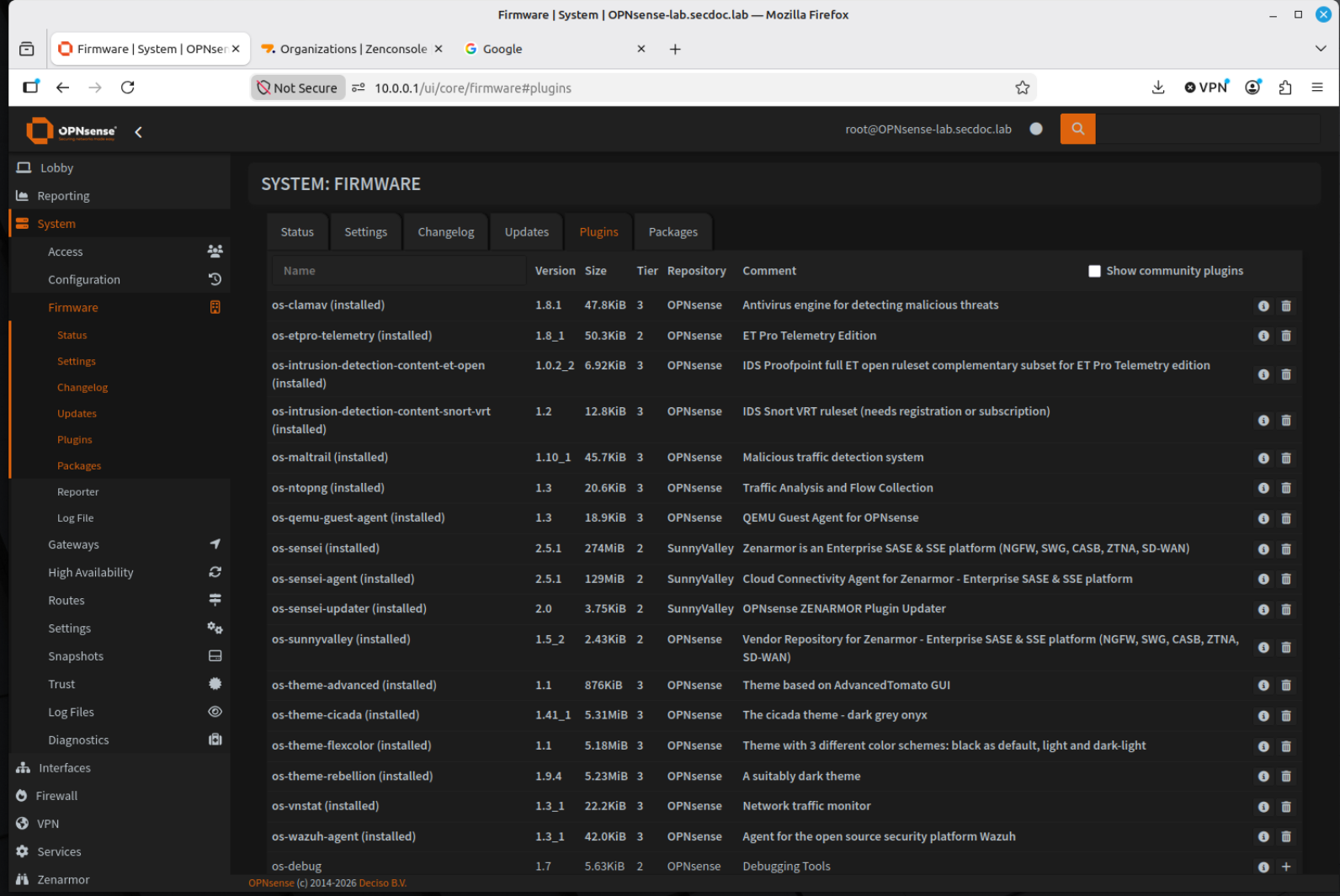Click the OPNsense logo
This screenshot has width=1340, height=896.
[72, 131]
